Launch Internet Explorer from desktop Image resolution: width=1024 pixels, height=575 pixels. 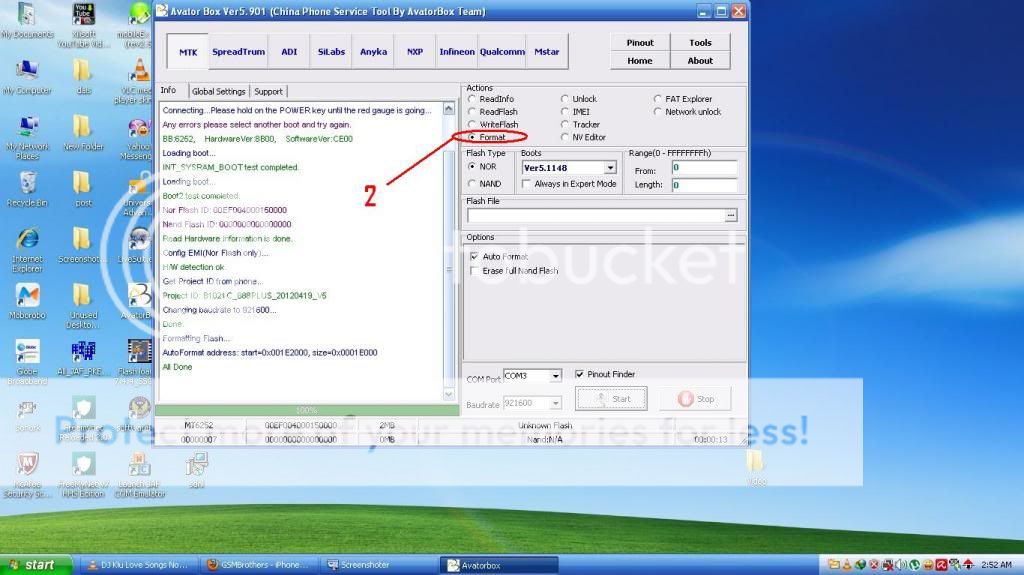click(27, 250)
